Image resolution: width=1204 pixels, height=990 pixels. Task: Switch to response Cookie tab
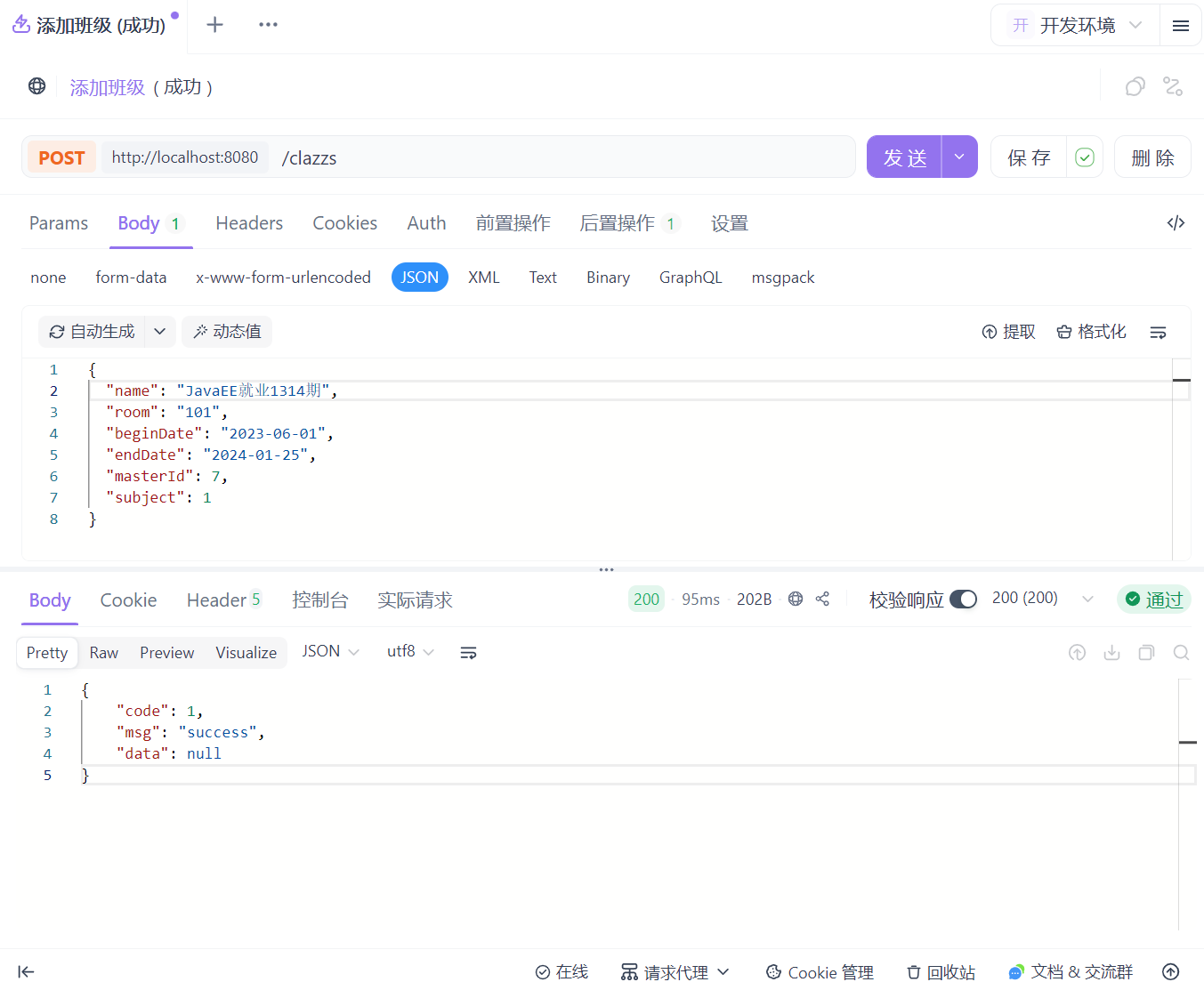128,600
